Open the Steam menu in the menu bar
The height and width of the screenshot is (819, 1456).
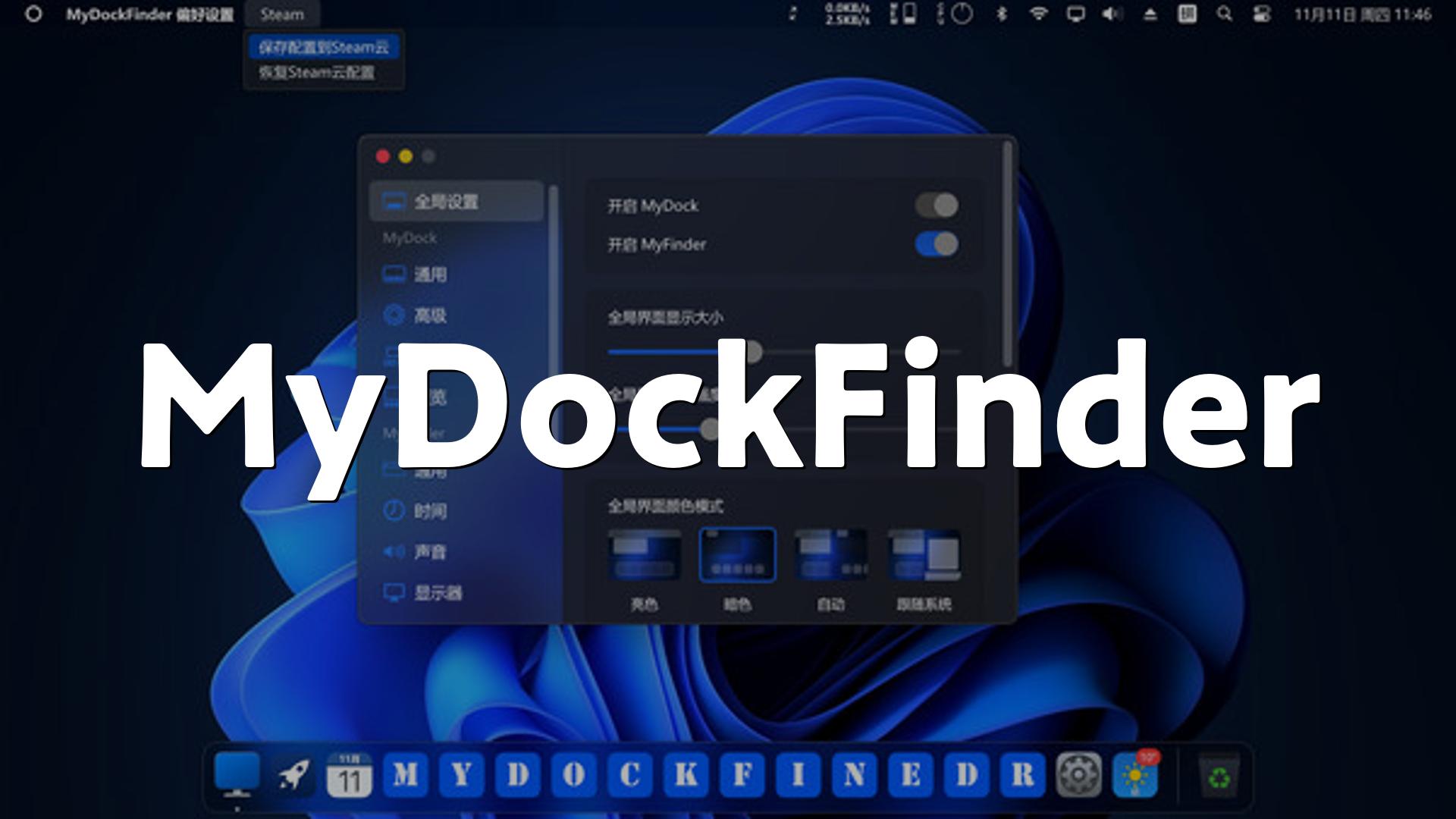pyautogui.click(x=282, y=14)
